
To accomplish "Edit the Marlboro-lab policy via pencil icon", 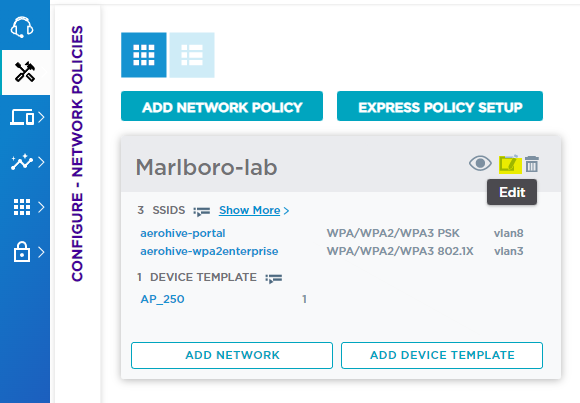I will (509, 164).
